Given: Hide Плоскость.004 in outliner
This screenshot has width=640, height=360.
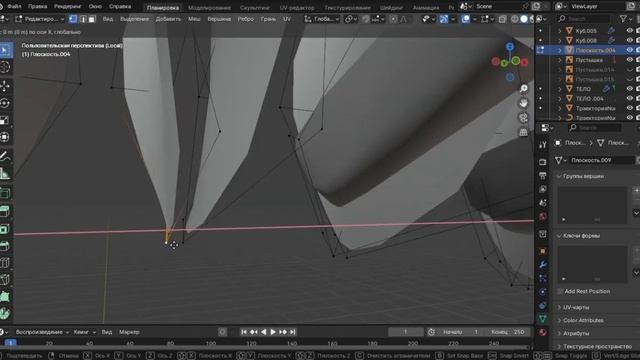Looking at the screenshot, I should (629, 50).
